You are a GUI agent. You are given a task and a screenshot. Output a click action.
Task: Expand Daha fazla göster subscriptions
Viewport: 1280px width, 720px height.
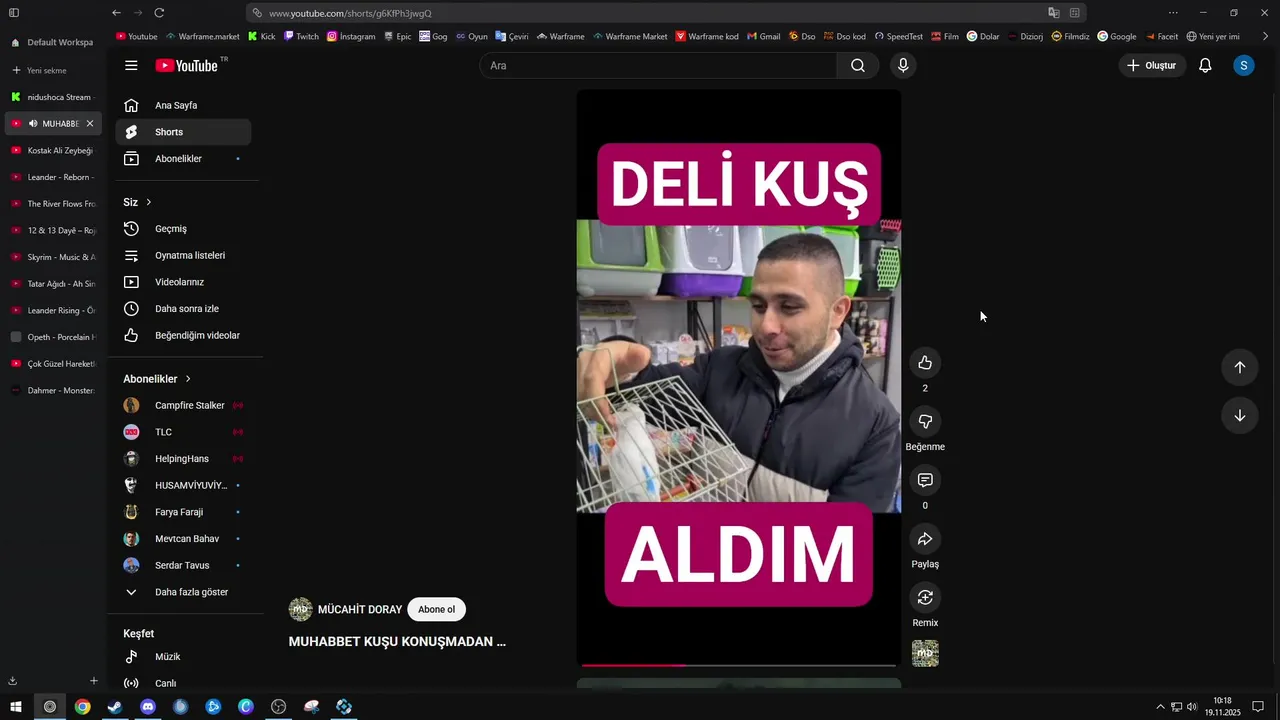pos(183,592)
